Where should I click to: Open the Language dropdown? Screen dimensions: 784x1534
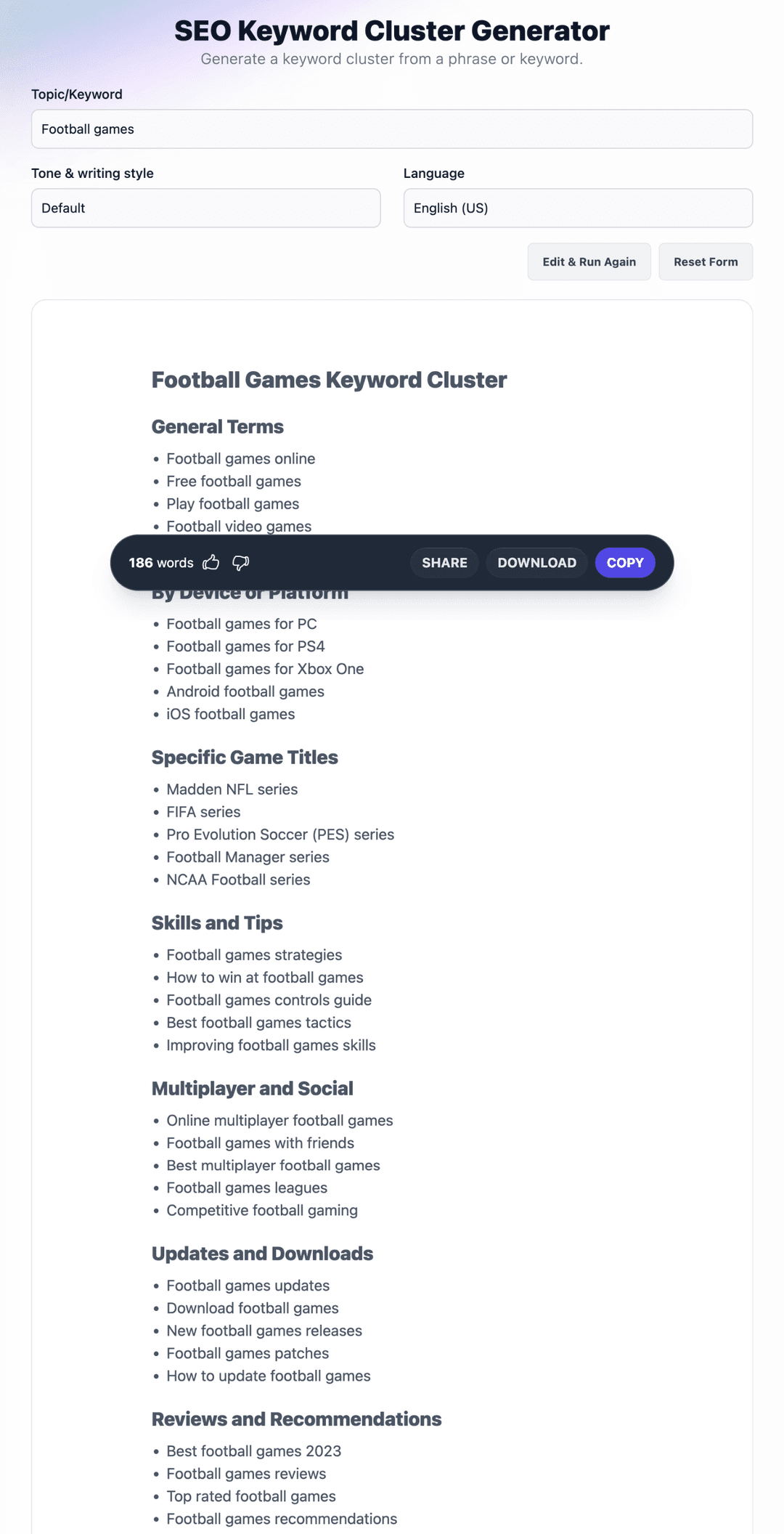(578, 208)
